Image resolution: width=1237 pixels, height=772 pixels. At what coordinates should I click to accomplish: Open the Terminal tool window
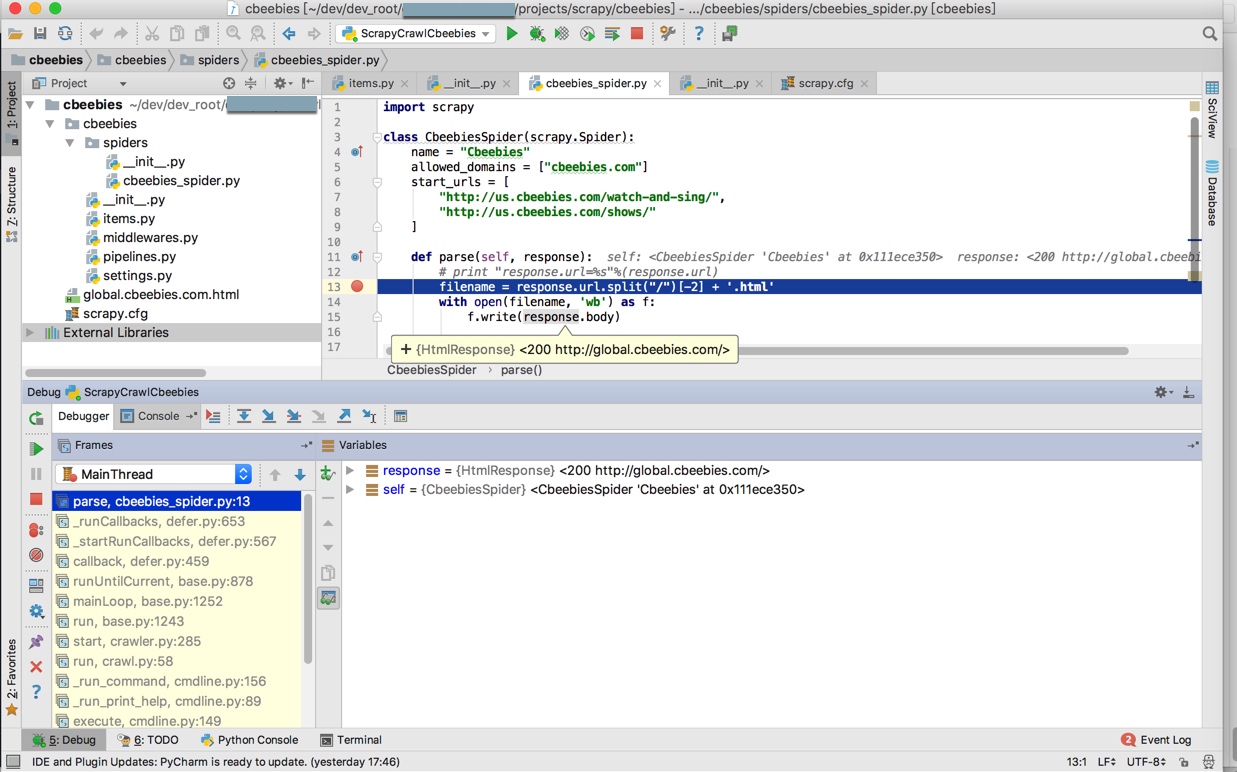[x=351, y=740]
